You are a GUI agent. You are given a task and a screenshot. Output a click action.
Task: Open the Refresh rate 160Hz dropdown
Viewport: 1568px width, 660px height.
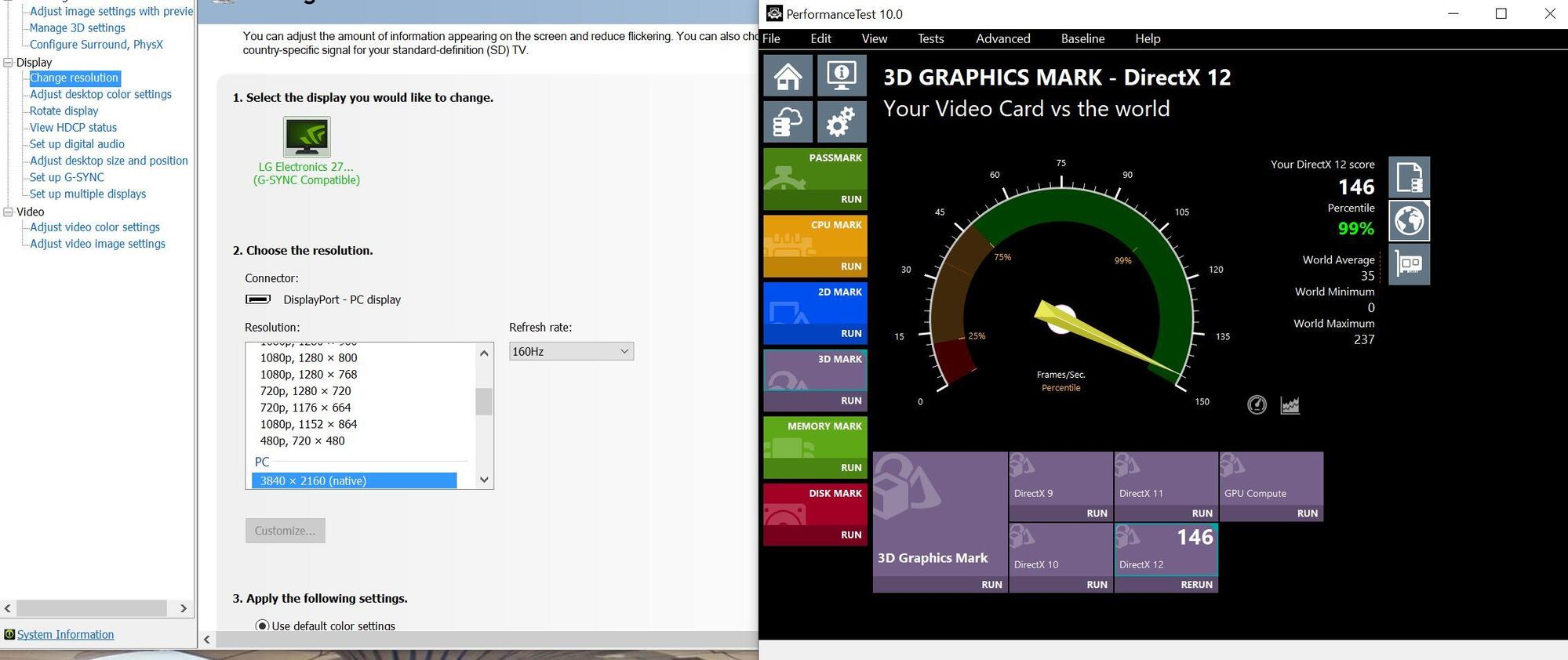pos(571,351)
